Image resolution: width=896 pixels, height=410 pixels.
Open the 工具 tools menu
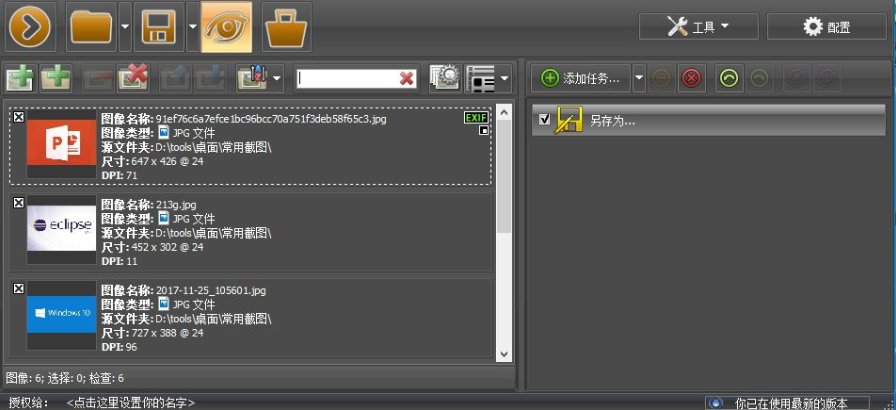click(x=698, y=26)
